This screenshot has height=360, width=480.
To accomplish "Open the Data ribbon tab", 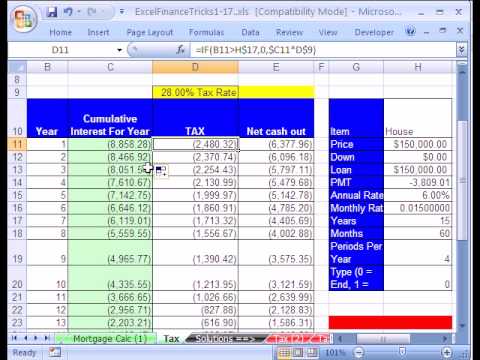I will tap(250, 32).
